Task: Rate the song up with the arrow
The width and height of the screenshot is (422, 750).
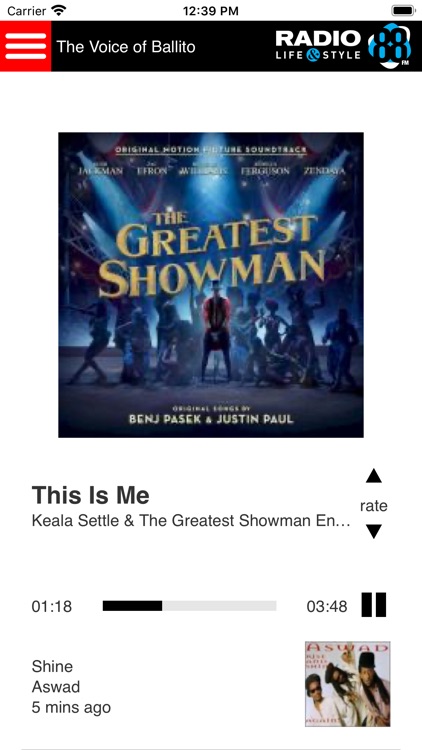Action: click(x=374, y=476)
